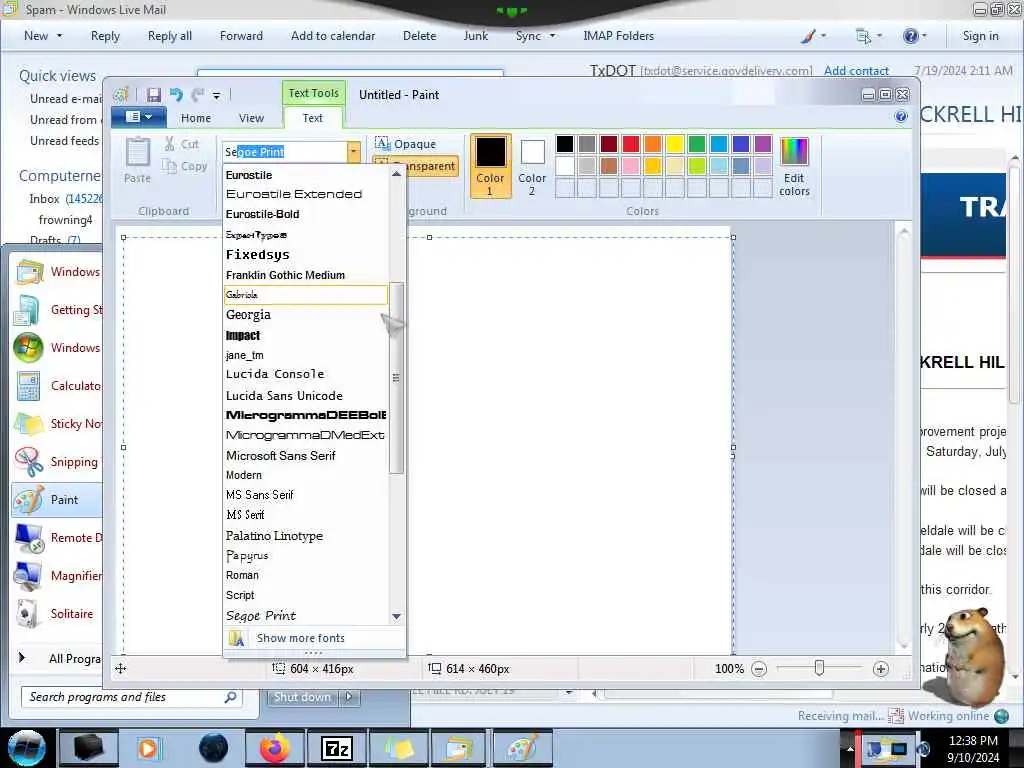Click the Copy button in Clipboard group
1024x768 pixels.
pos(185,167)
